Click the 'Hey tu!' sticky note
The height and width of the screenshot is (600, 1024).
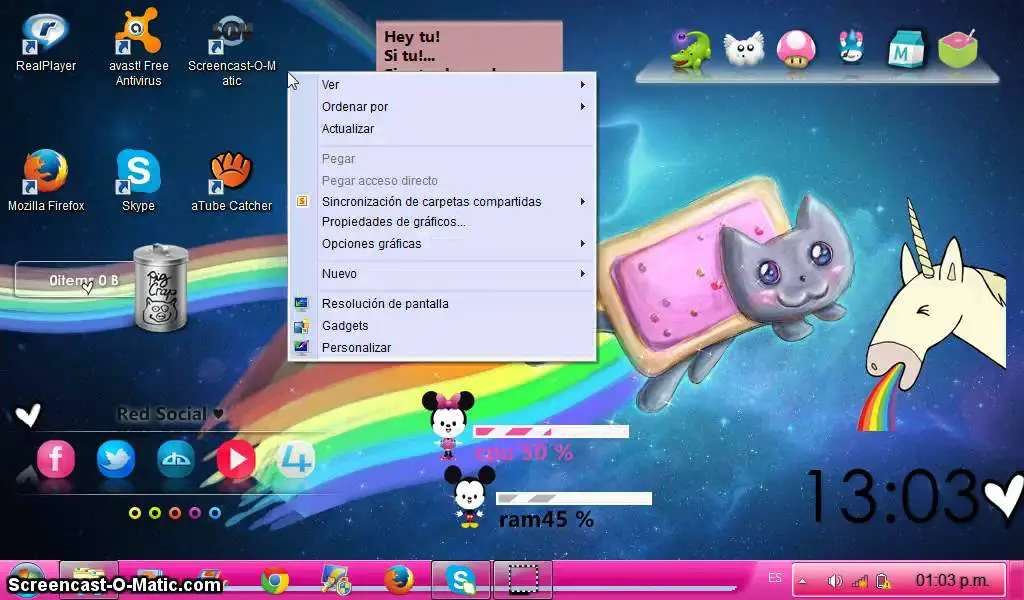point(469,46)
